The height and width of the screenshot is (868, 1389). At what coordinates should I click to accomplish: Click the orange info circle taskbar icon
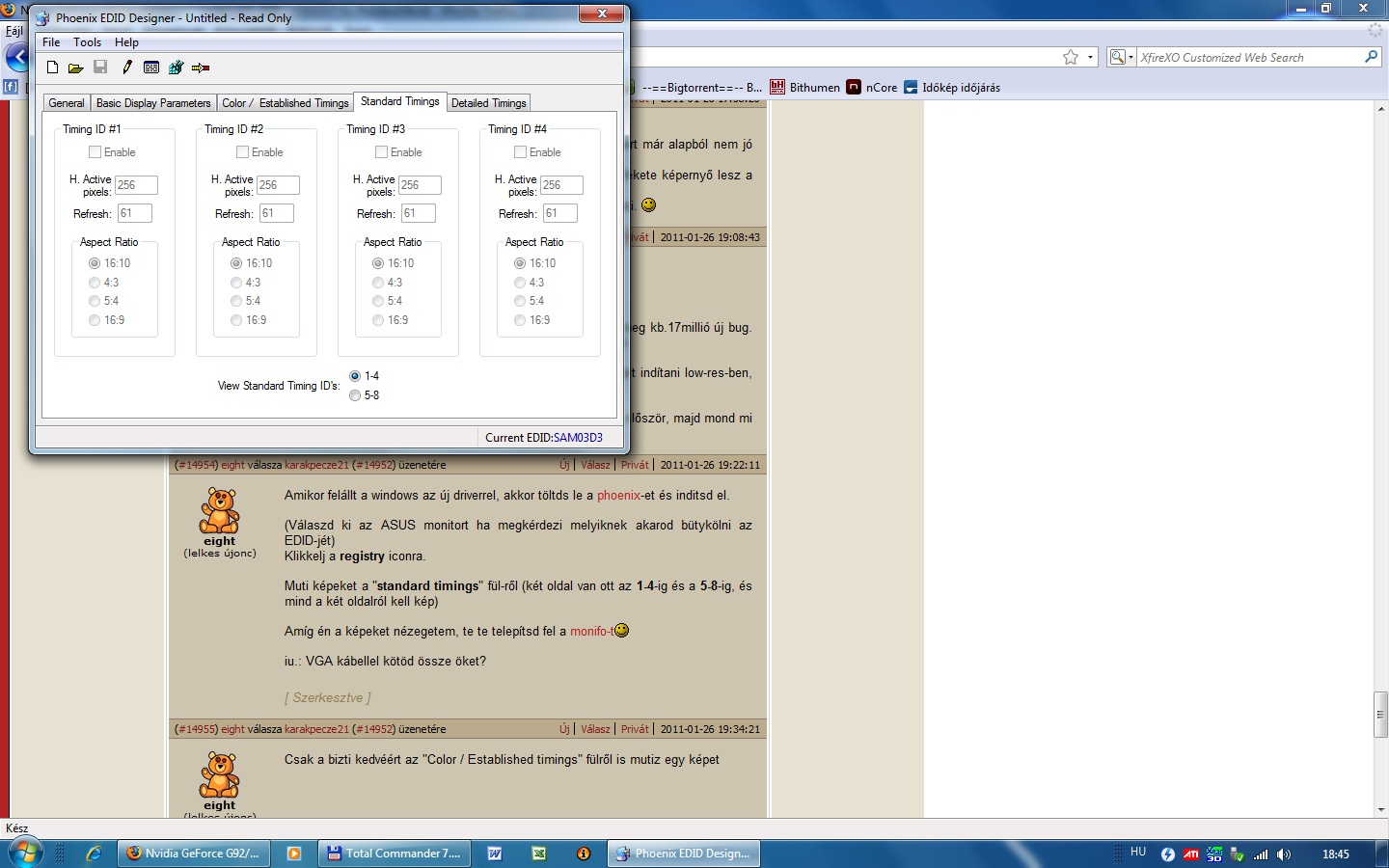[x=584, y=854]
